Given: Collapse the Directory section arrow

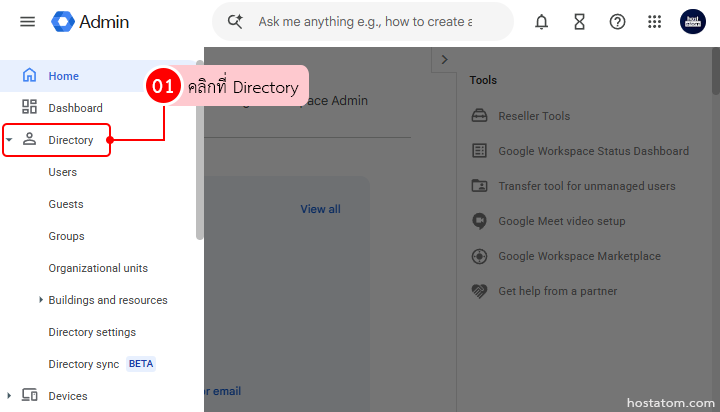Looking at the screenshot, I should (9, 140).
